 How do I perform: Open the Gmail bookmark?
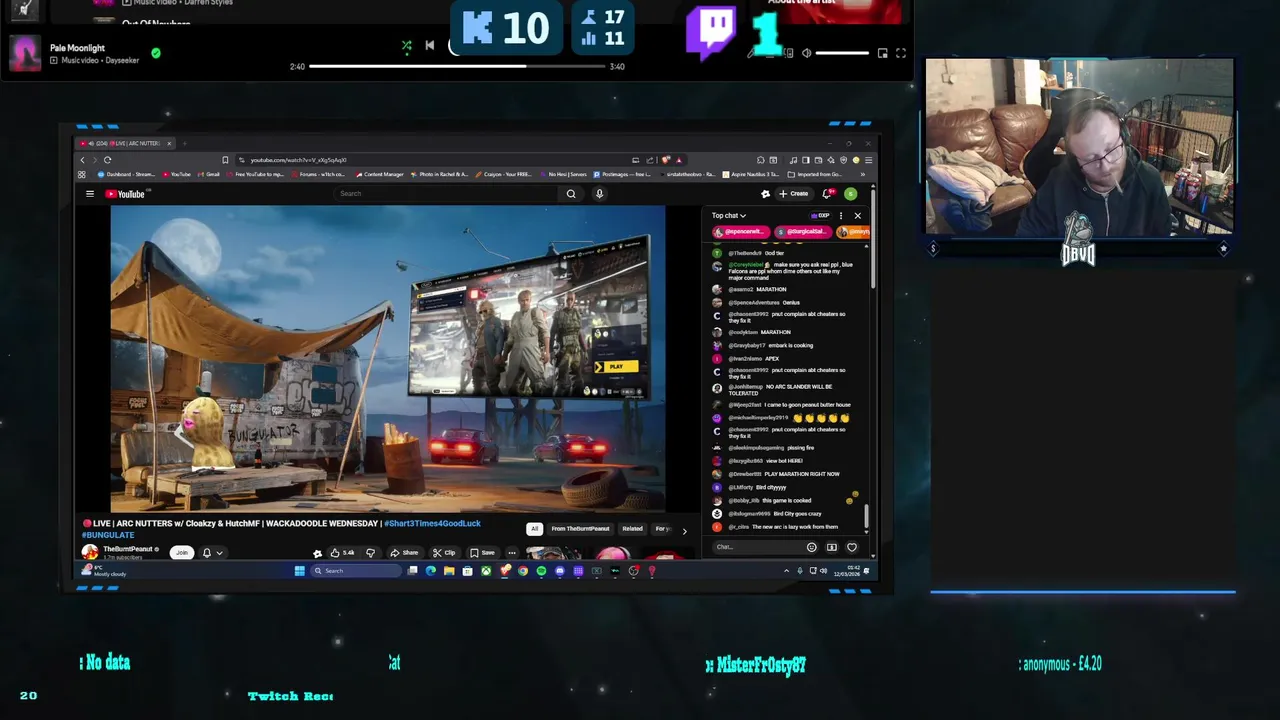(209, 174)
